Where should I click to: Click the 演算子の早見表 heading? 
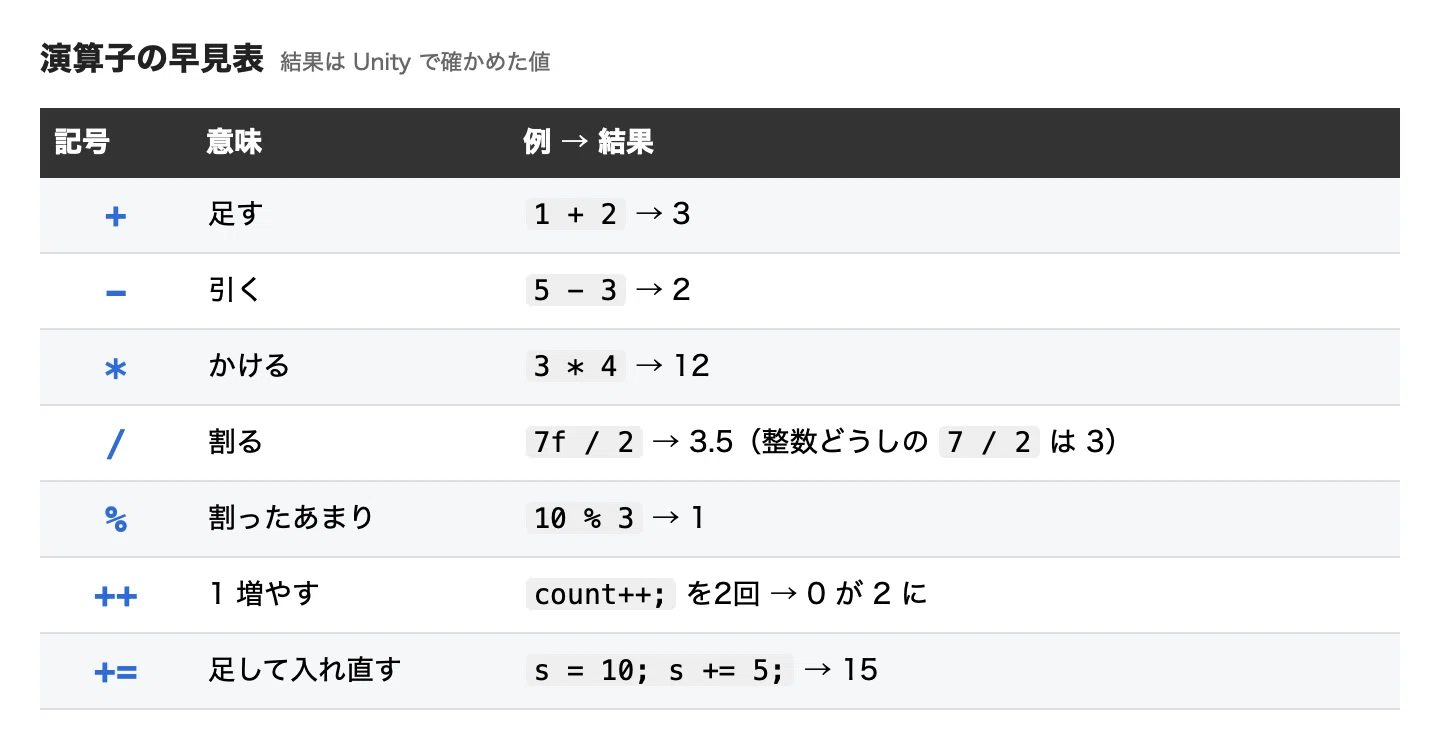[x=152, y=60]
